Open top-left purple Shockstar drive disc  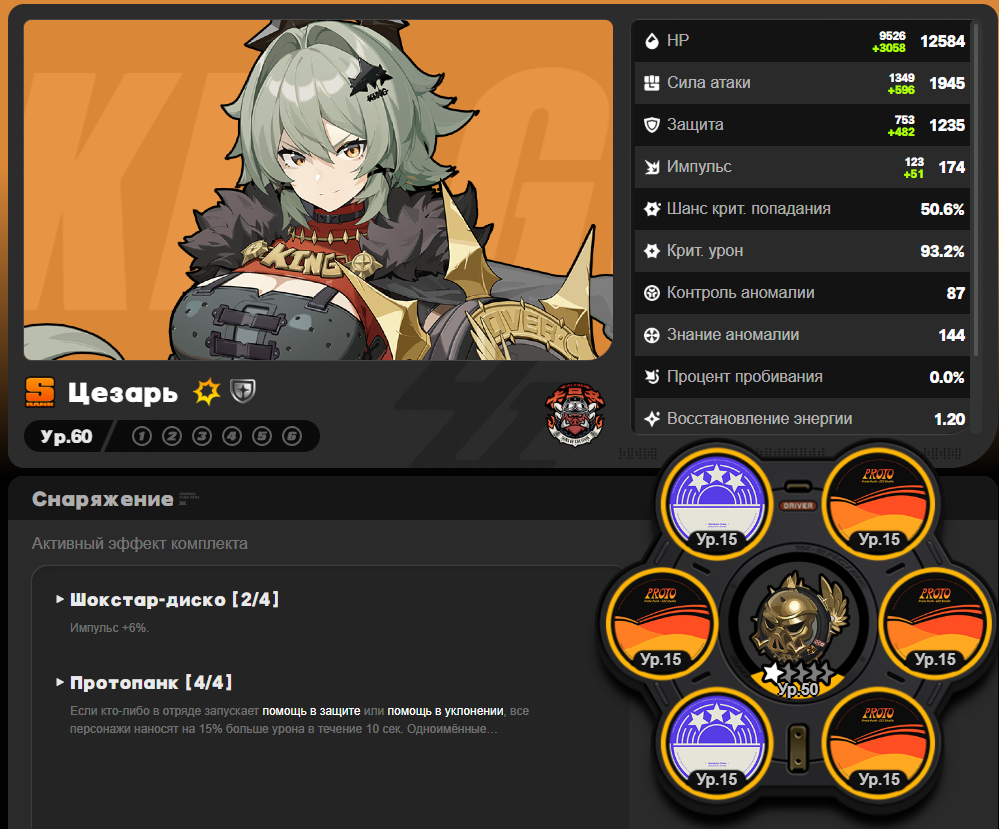[x=717, y=502]
